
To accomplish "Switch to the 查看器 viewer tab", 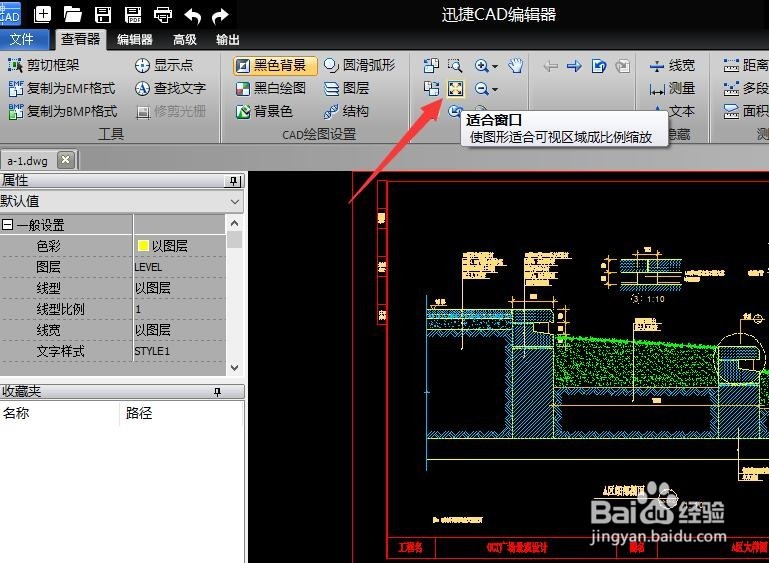I will 80,39.
